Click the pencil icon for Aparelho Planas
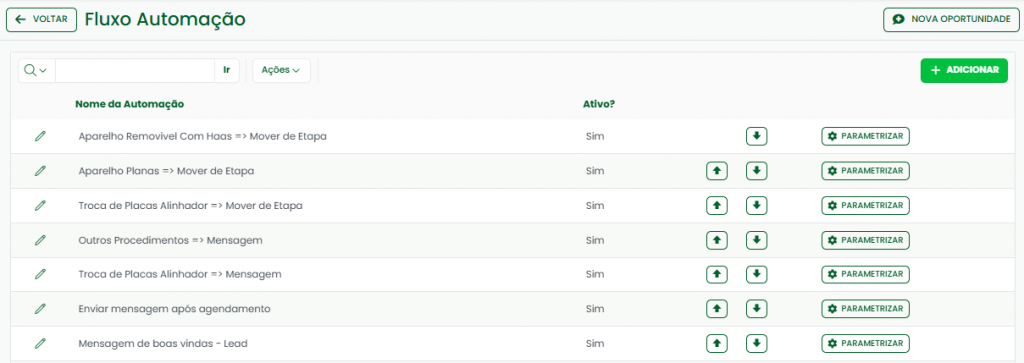The image size is (1024, 363). click(40, 170)
